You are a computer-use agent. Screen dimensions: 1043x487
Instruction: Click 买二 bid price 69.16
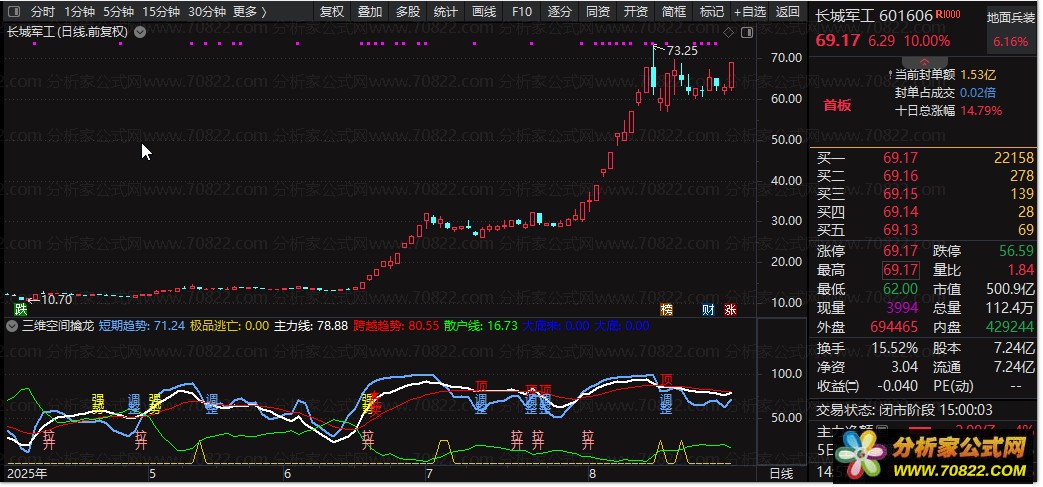(x=901, y=176)
